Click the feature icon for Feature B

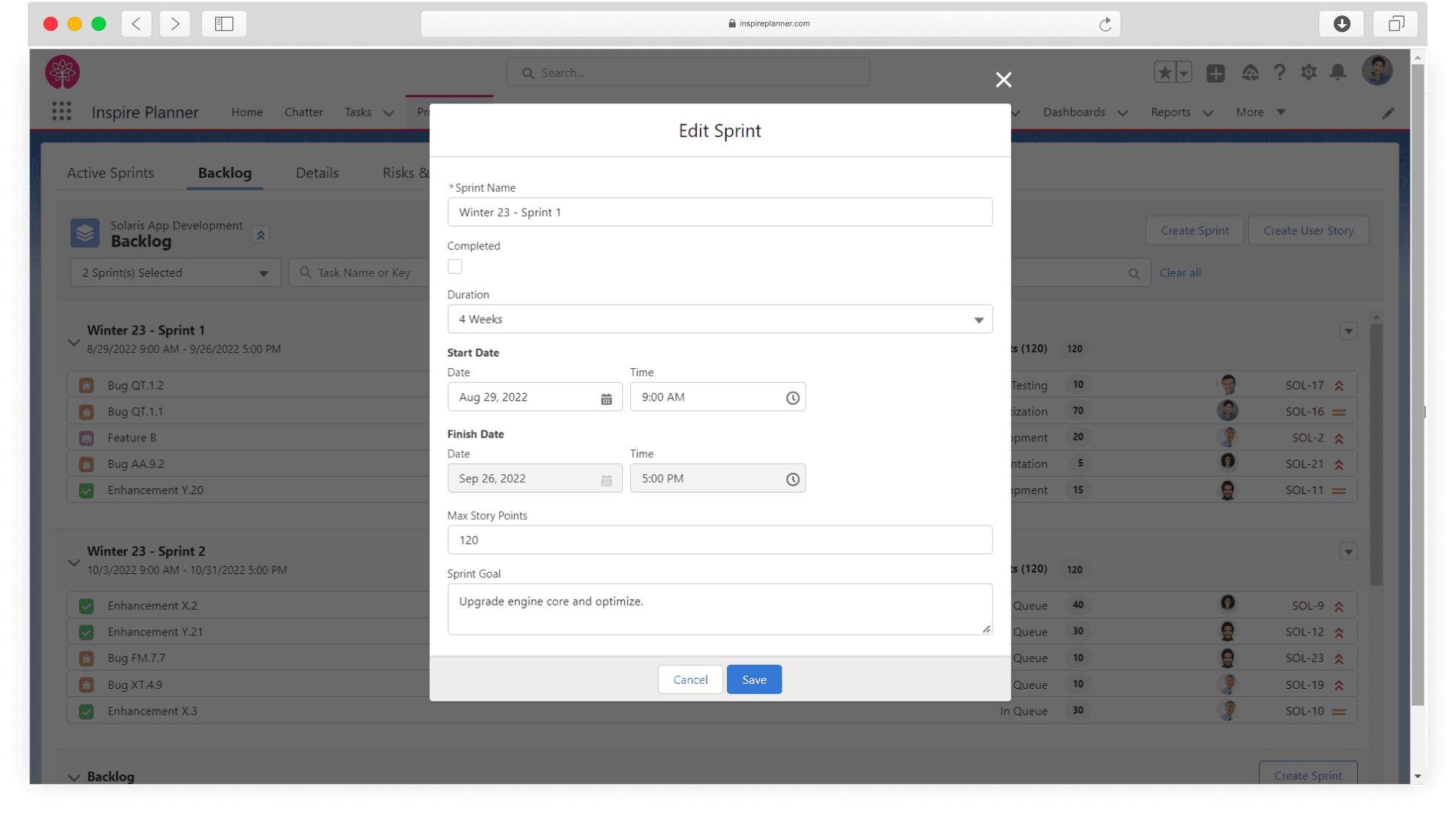(86, 438)
